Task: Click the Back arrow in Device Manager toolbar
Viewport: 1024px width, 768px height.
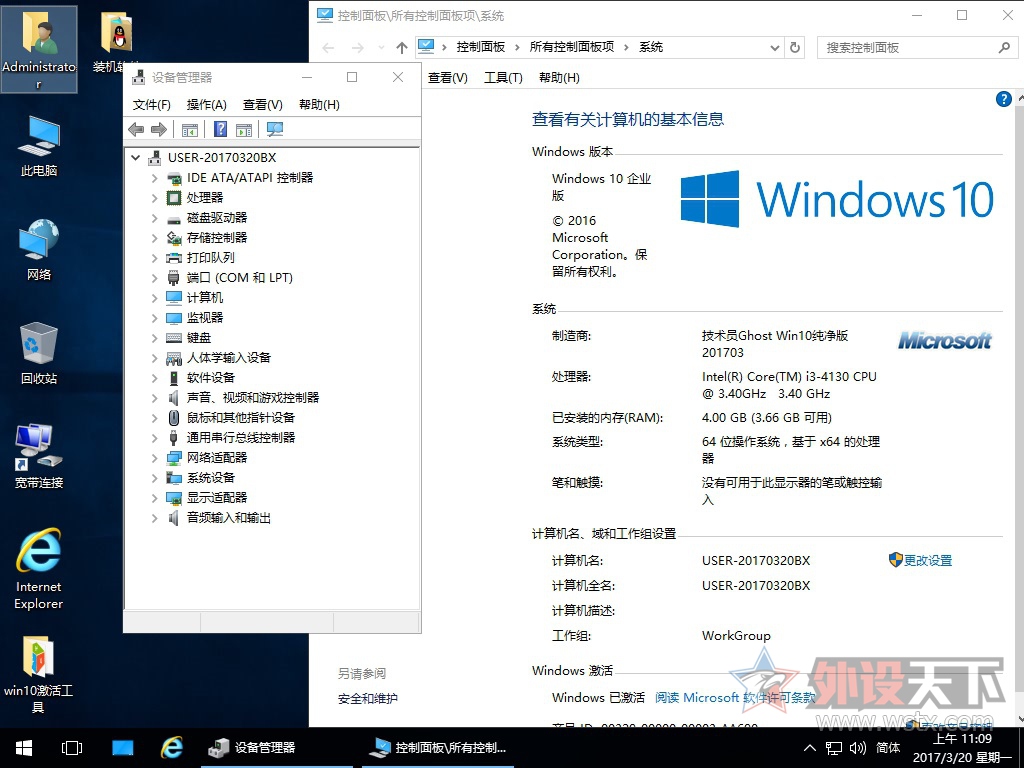Action: (x=136, y=129)
